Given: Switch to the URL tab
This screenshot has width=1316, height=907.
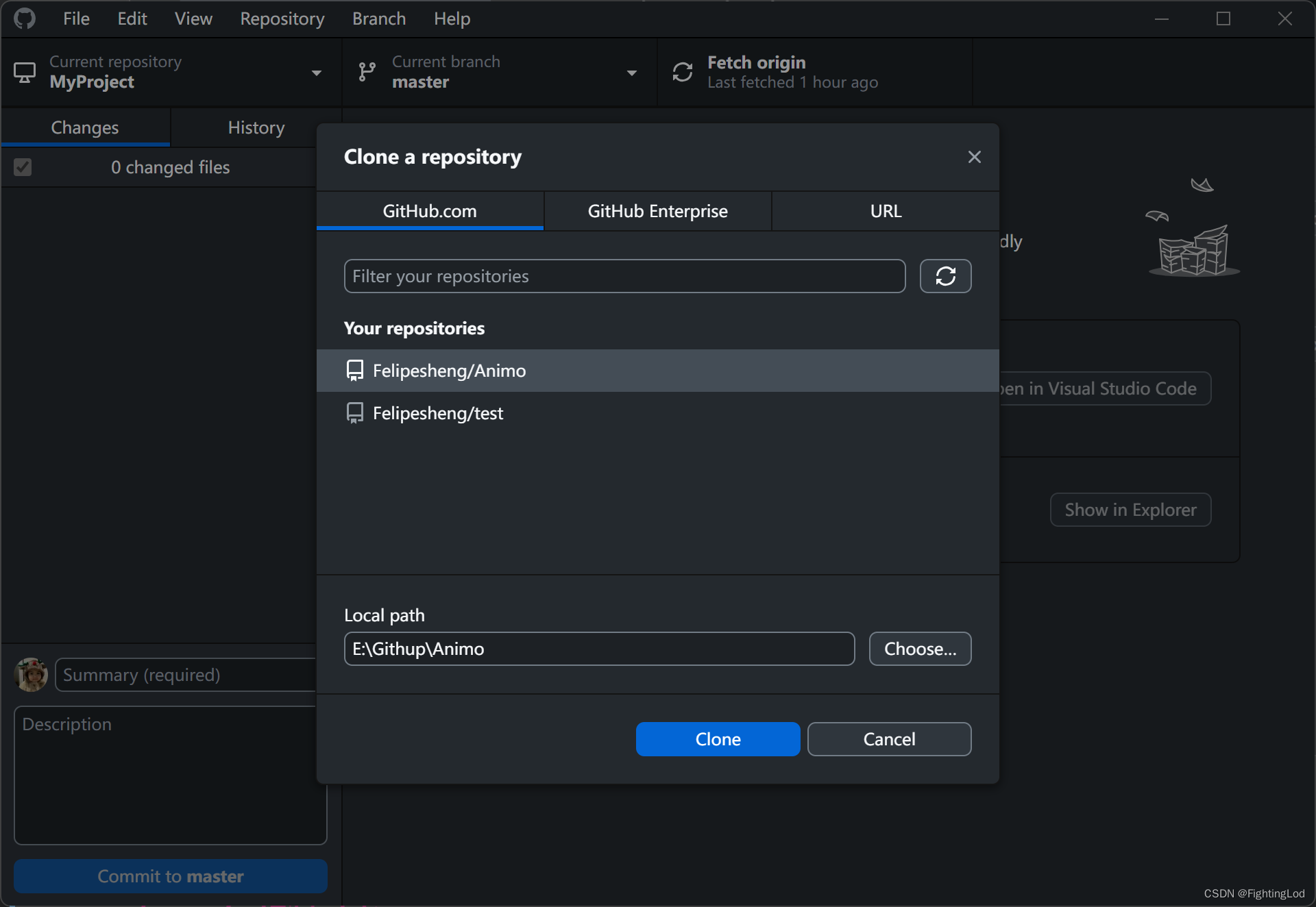Looking at the screenshot, I should pyautogui.click(x=886, y=211).
